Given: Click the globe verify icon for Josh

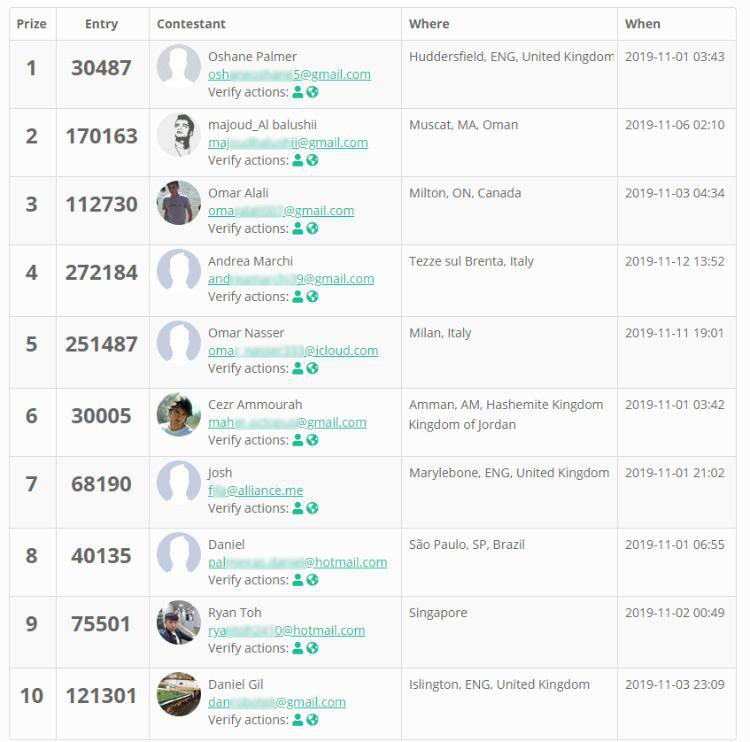Looking at the screenshot, I should click(312, 508).
